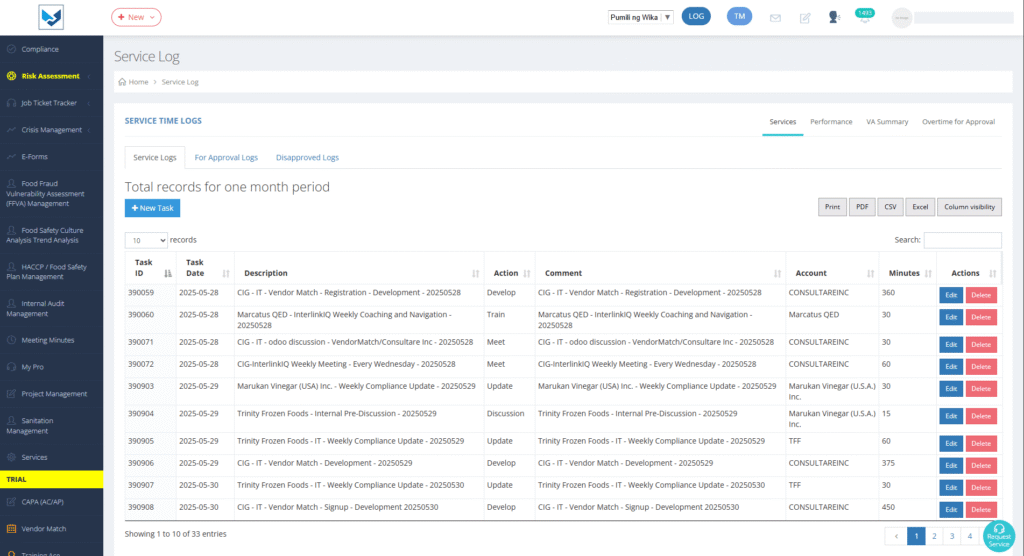The image size is (1024, 556).
Task: Switch to the Performance tab
Action: coord(831,122)
